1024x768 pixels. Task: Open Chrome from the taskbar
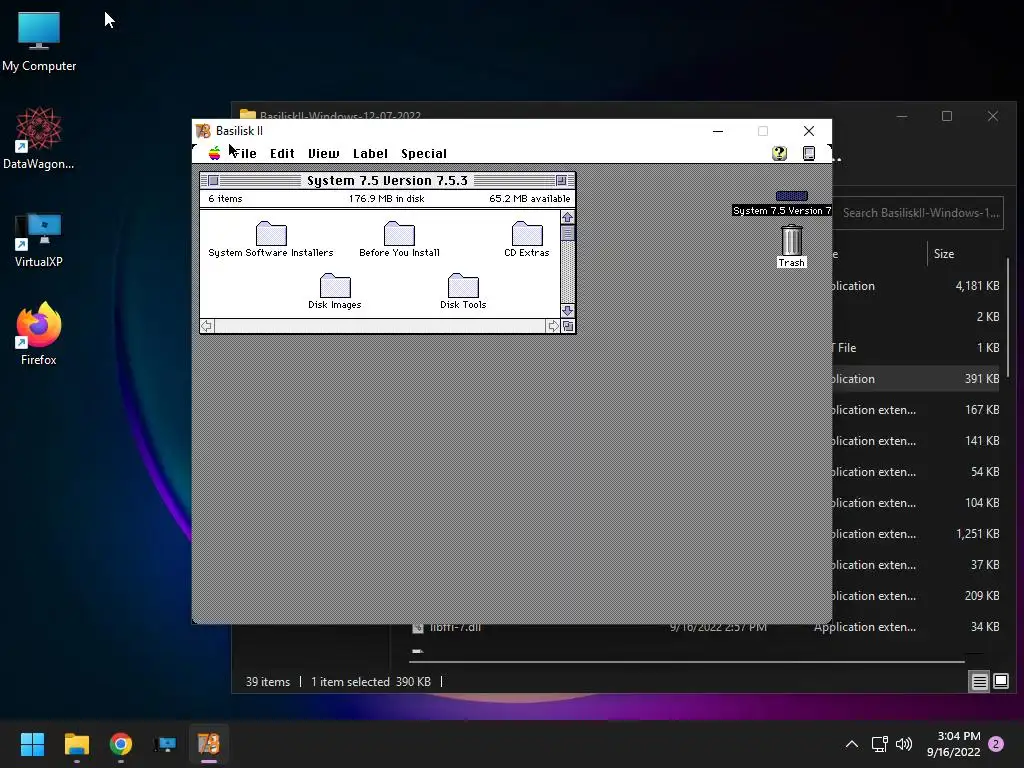click(121, 744)
